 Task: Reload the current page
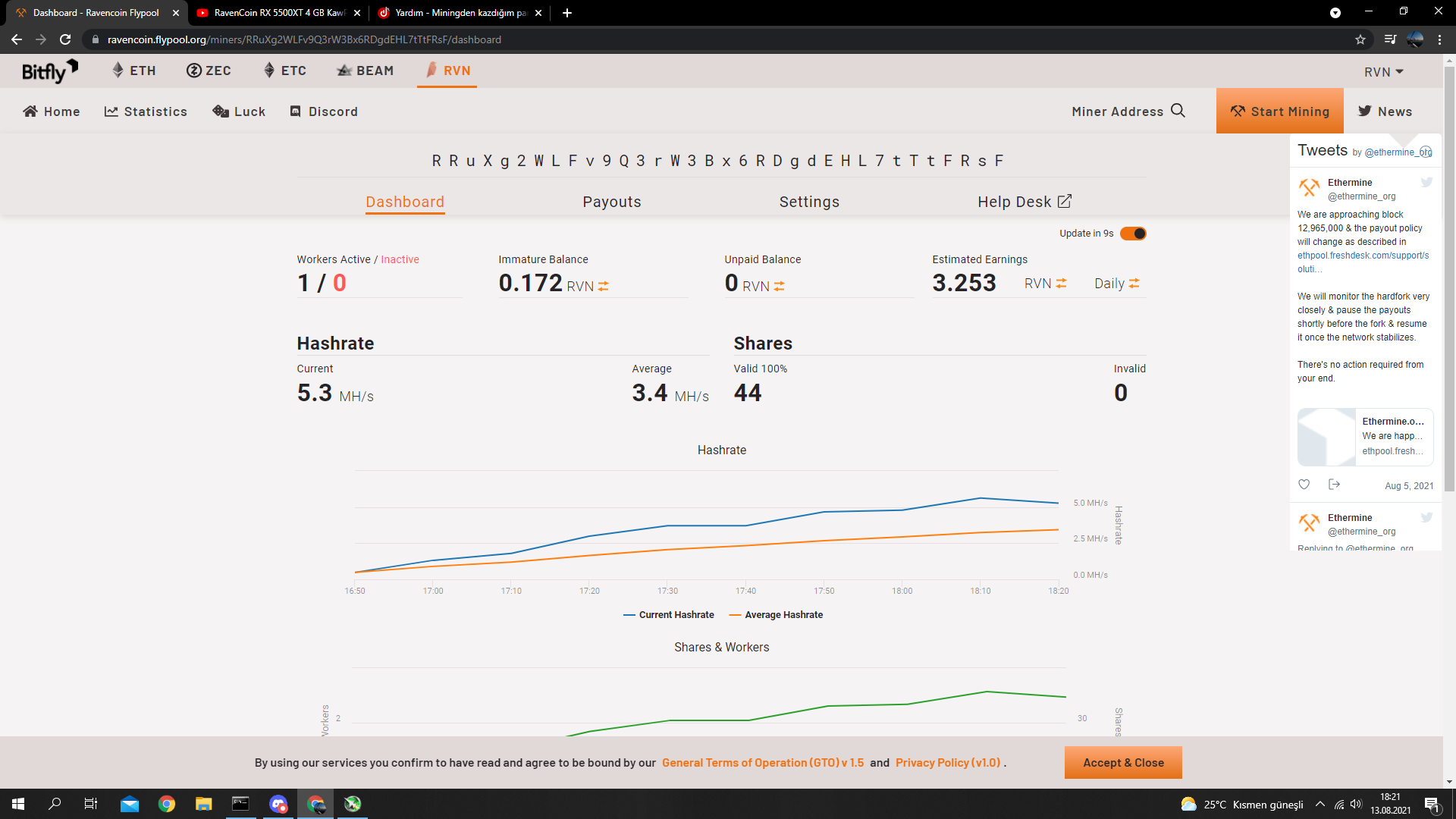tap(65, 39)
